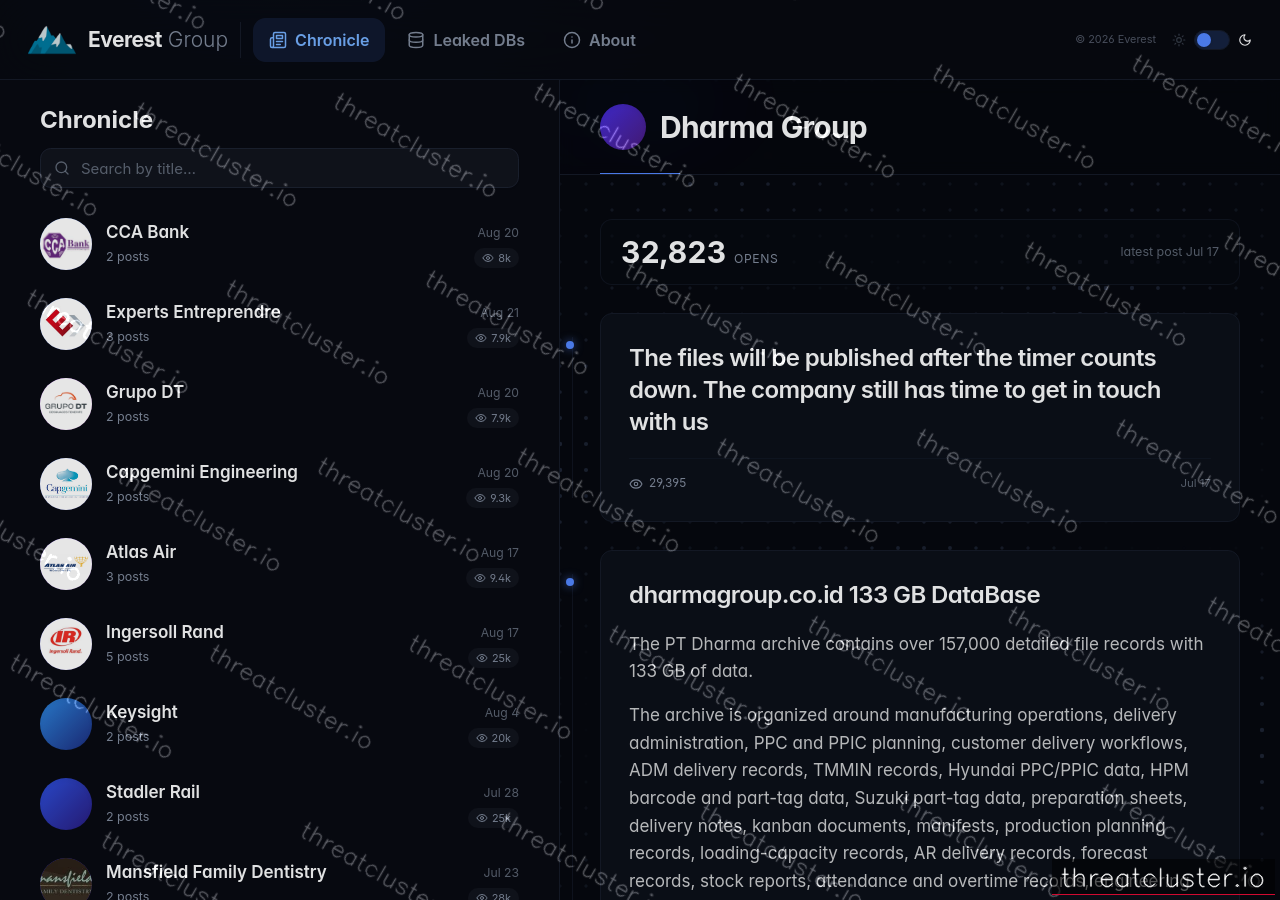Click the latest post Jul 17 label
The height and width of the screenshot is (900, 1280).
tap(1169, 252)
